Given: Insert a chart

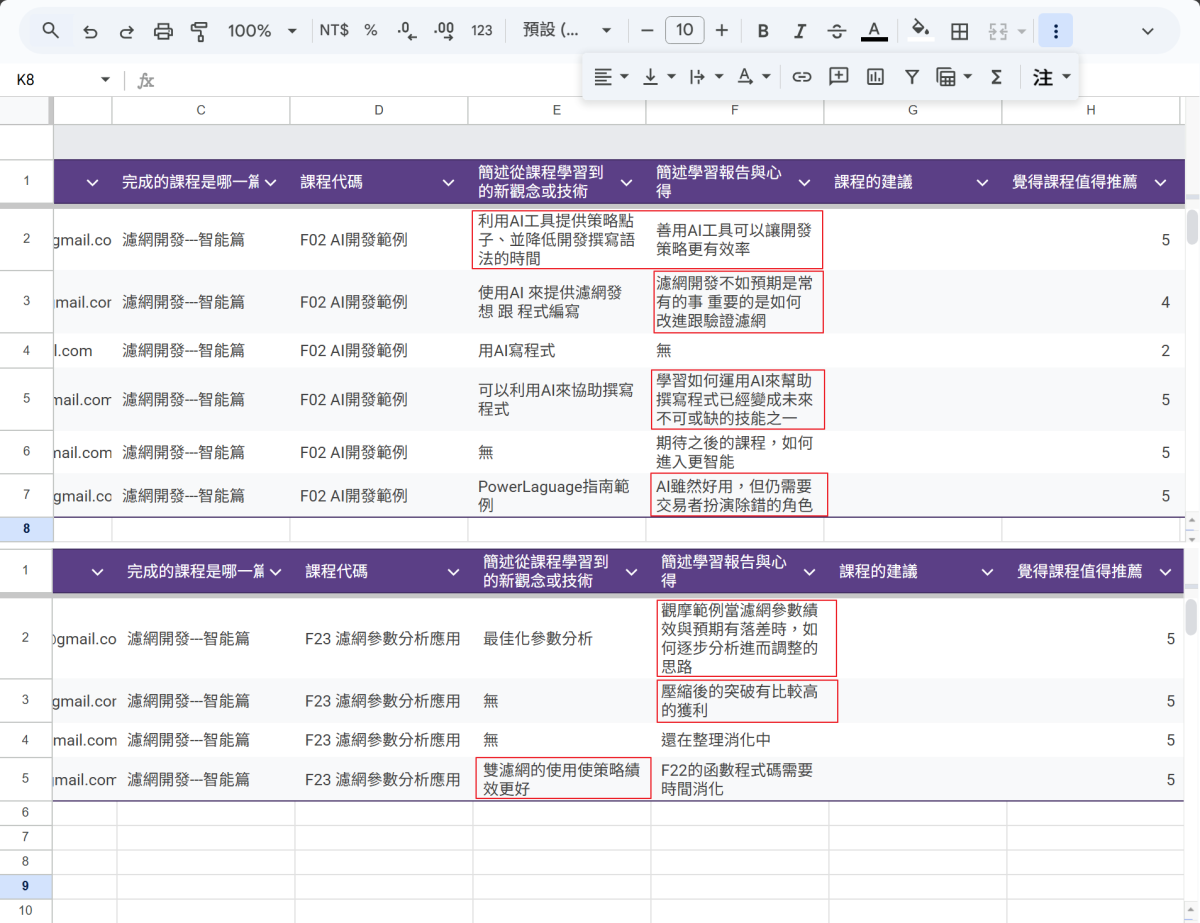Looking at the screenshot, I should [x=875, y=76].
